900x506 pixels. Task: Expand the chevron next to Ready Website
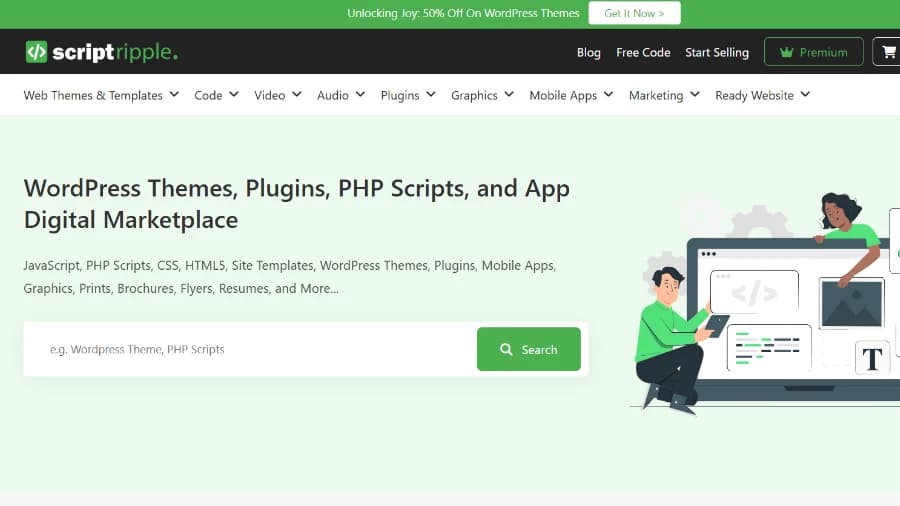[805, 94]
